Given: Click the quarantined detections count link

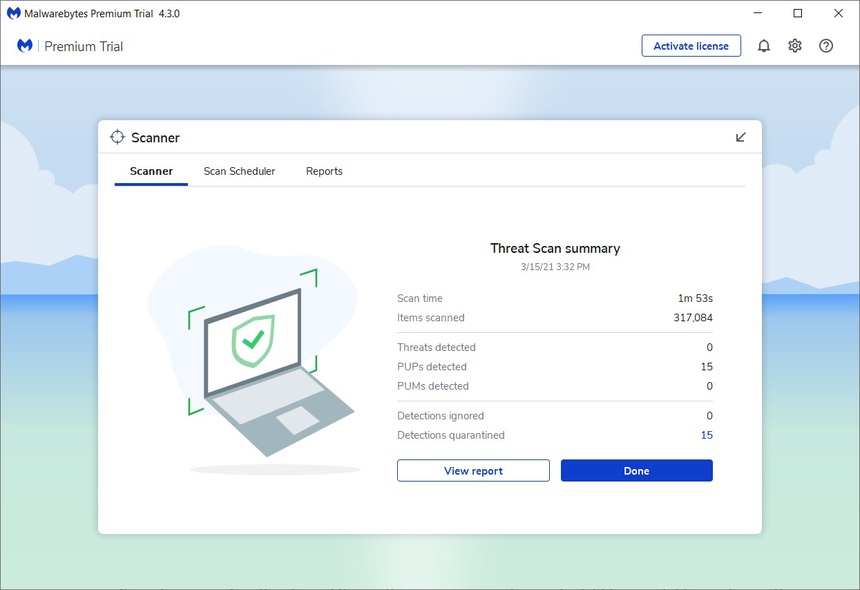Looking at the screenshot, I should click(707, 435).
